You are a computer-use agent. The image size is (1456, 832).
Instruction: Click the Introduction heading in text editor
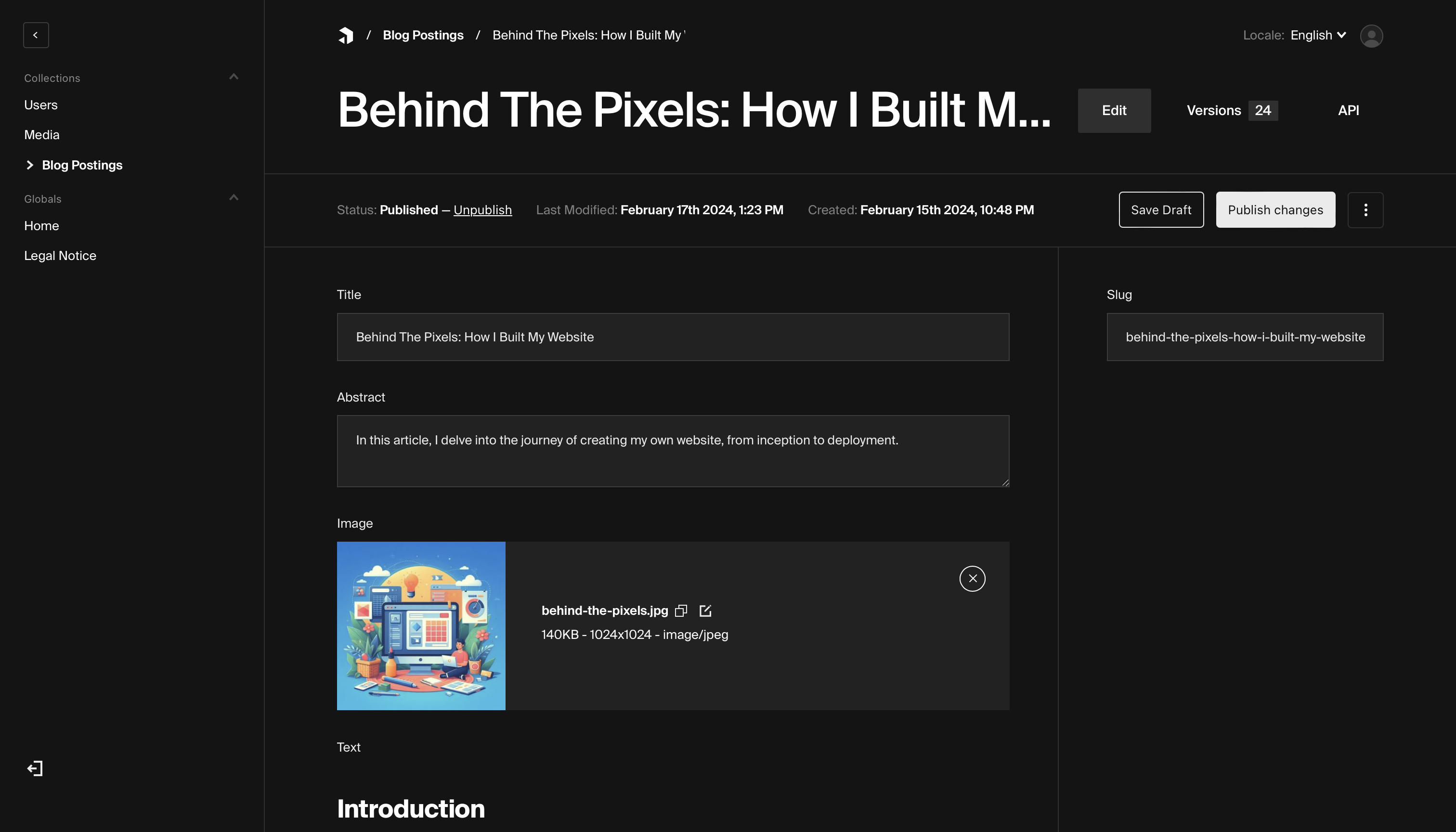click(410, 808)
